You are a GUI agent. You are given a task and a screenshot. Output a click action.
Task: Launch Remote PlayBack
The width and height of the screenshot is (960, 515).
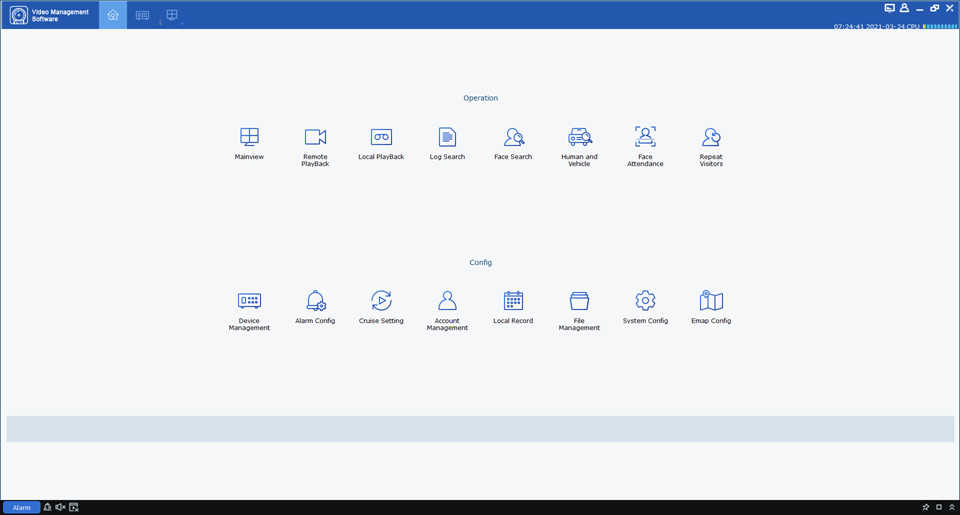click(x=315, y=137)
